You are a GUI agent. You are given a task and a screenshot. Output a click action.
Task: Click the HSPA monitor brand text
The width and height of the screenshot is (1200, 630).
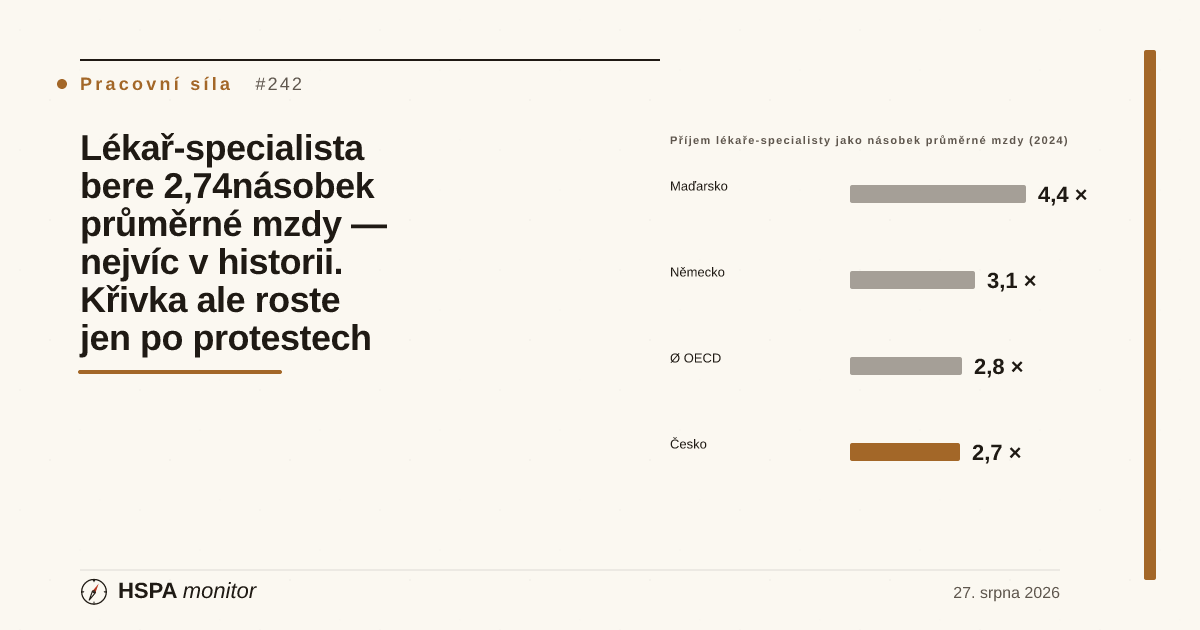pyautogui.click(x=187, y=591)
